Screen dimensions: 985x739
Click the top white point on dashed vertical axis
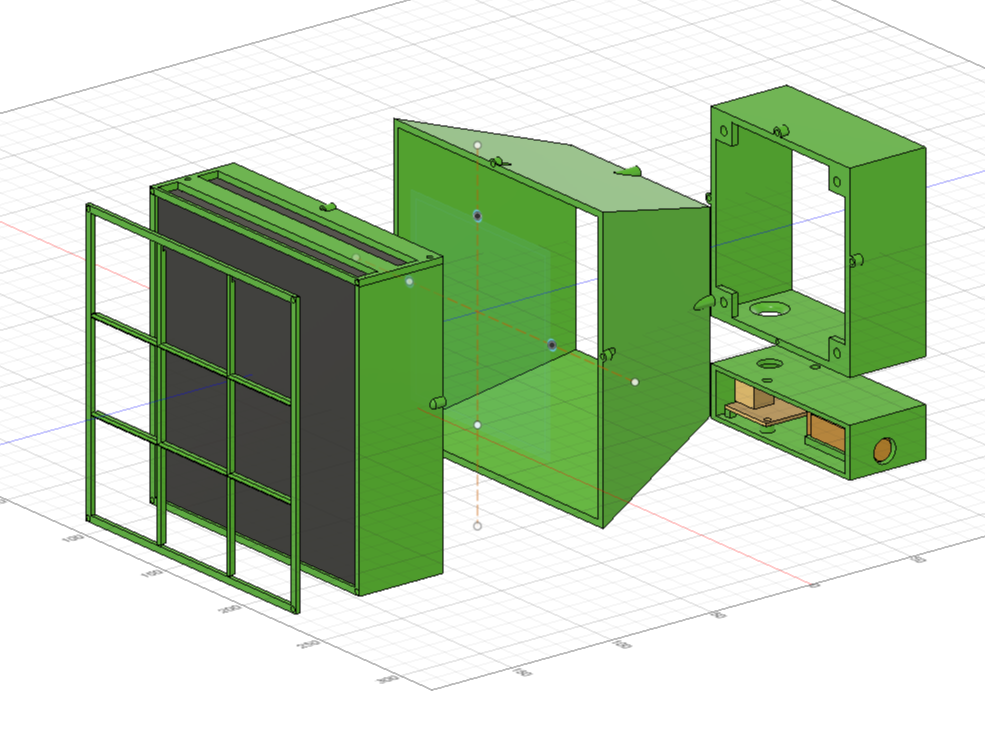[x=477, y=145]
